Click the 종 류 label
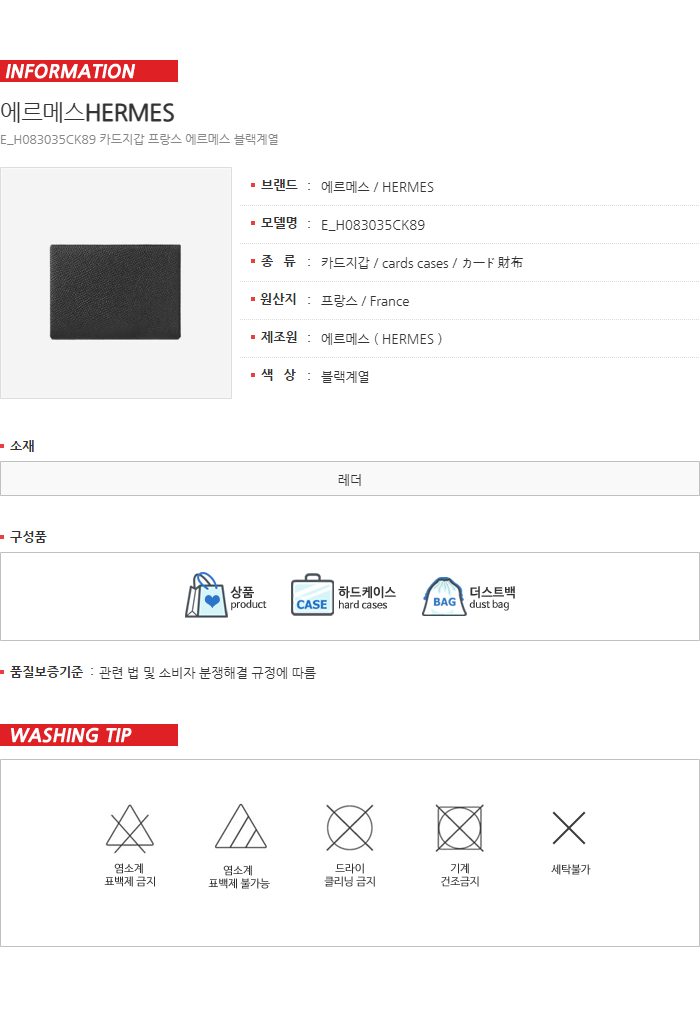The image size is (700, 1033). click(x=279, y=262)
